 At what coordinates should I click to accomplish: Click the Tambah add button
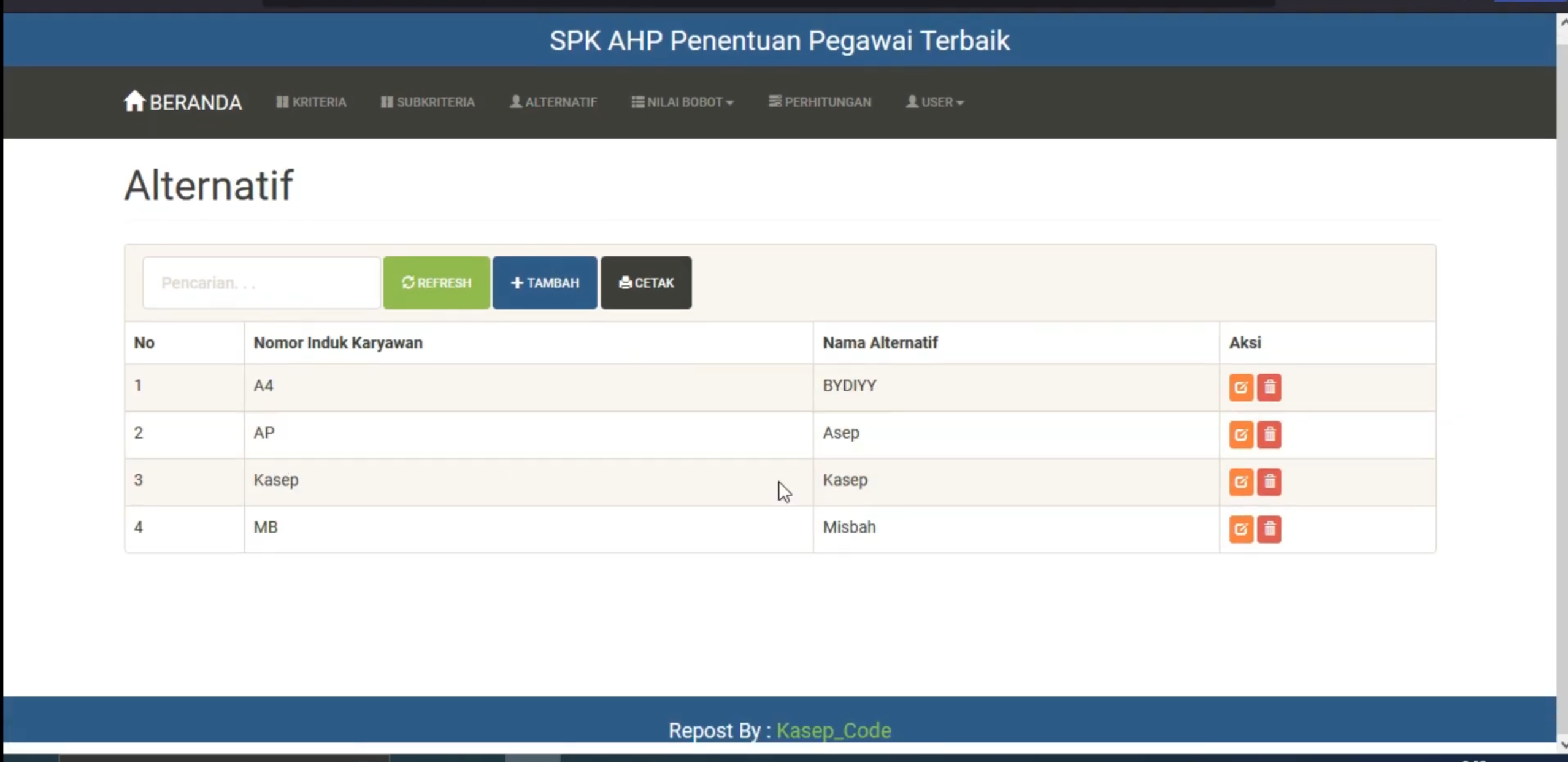pos(545,283)
